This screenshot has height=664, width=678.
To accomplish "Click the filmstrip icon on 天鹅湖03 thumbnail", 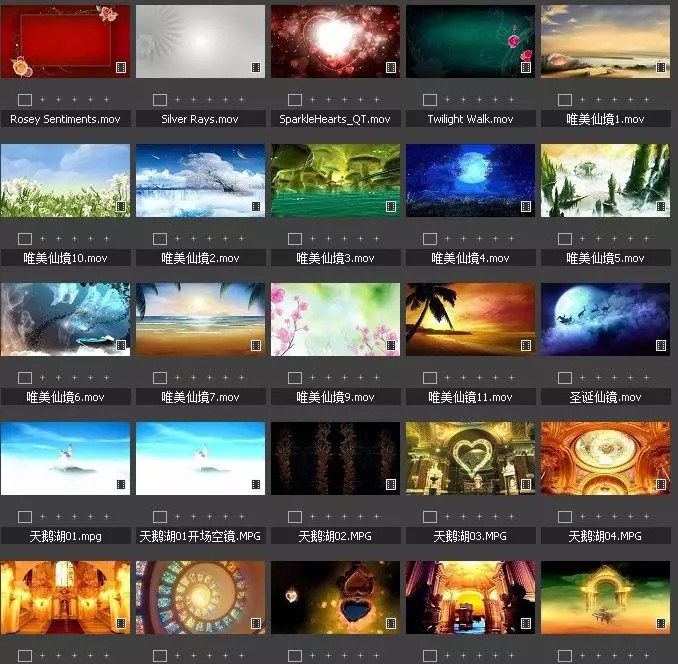I will [x=526, y=484].
